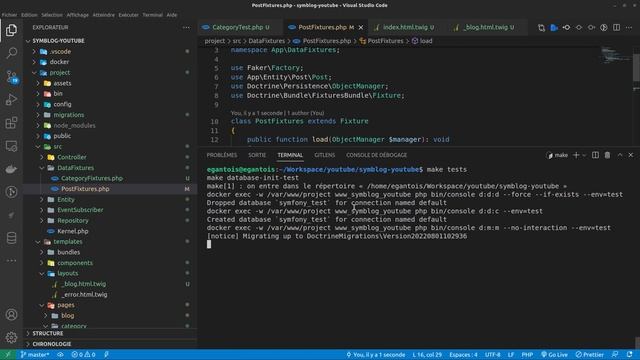The height and width of the screenshot is (360, 640).
Task: Switch to PROBLÈMES panel tab
Action: point(222,155)
